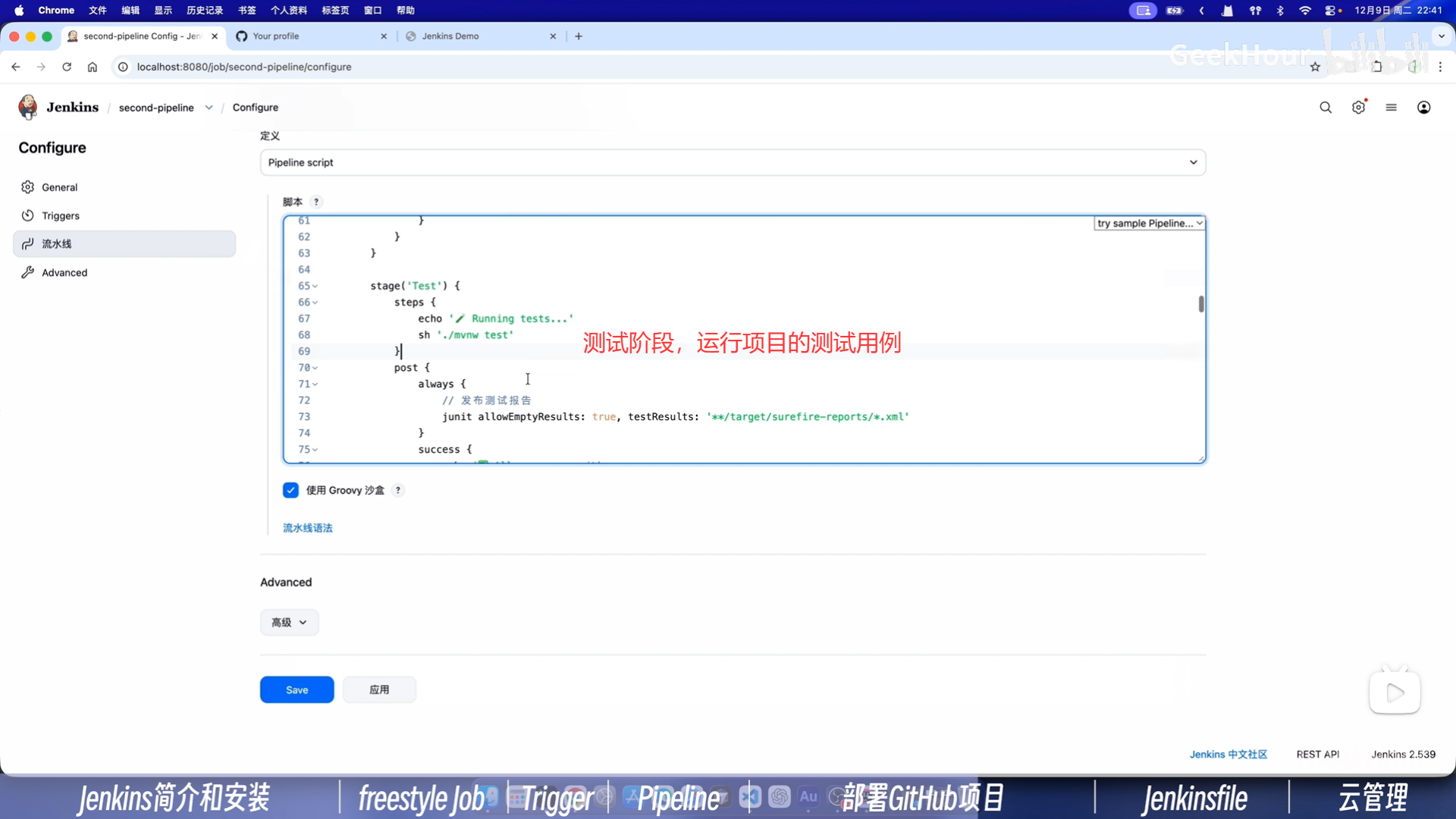Viewport: 1456px width, 819px height.
Task: Open the Jenkins search icon
Action: (x=1325, y=108)
